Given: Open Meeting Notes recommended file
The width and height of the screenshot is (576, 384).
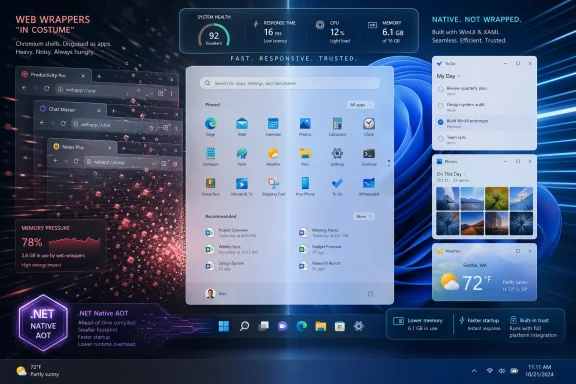Looking at the screenshot, I should coord(323,233).
